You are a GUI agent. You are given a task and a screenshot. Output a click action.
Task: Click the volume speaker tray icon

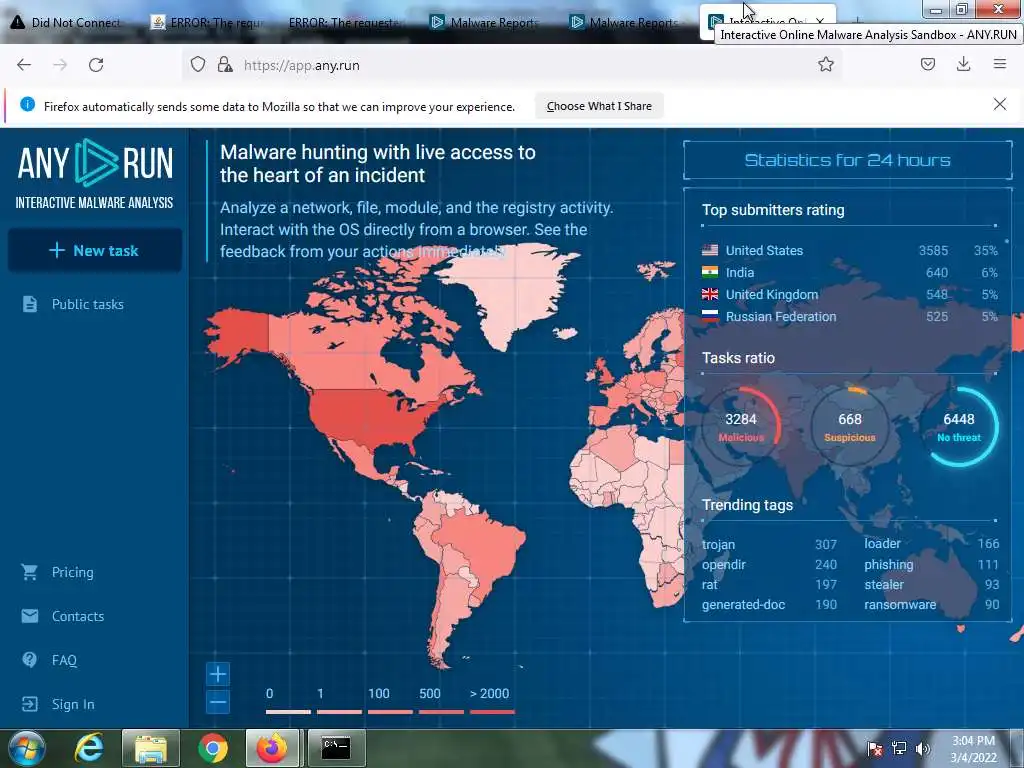point(923,749)
